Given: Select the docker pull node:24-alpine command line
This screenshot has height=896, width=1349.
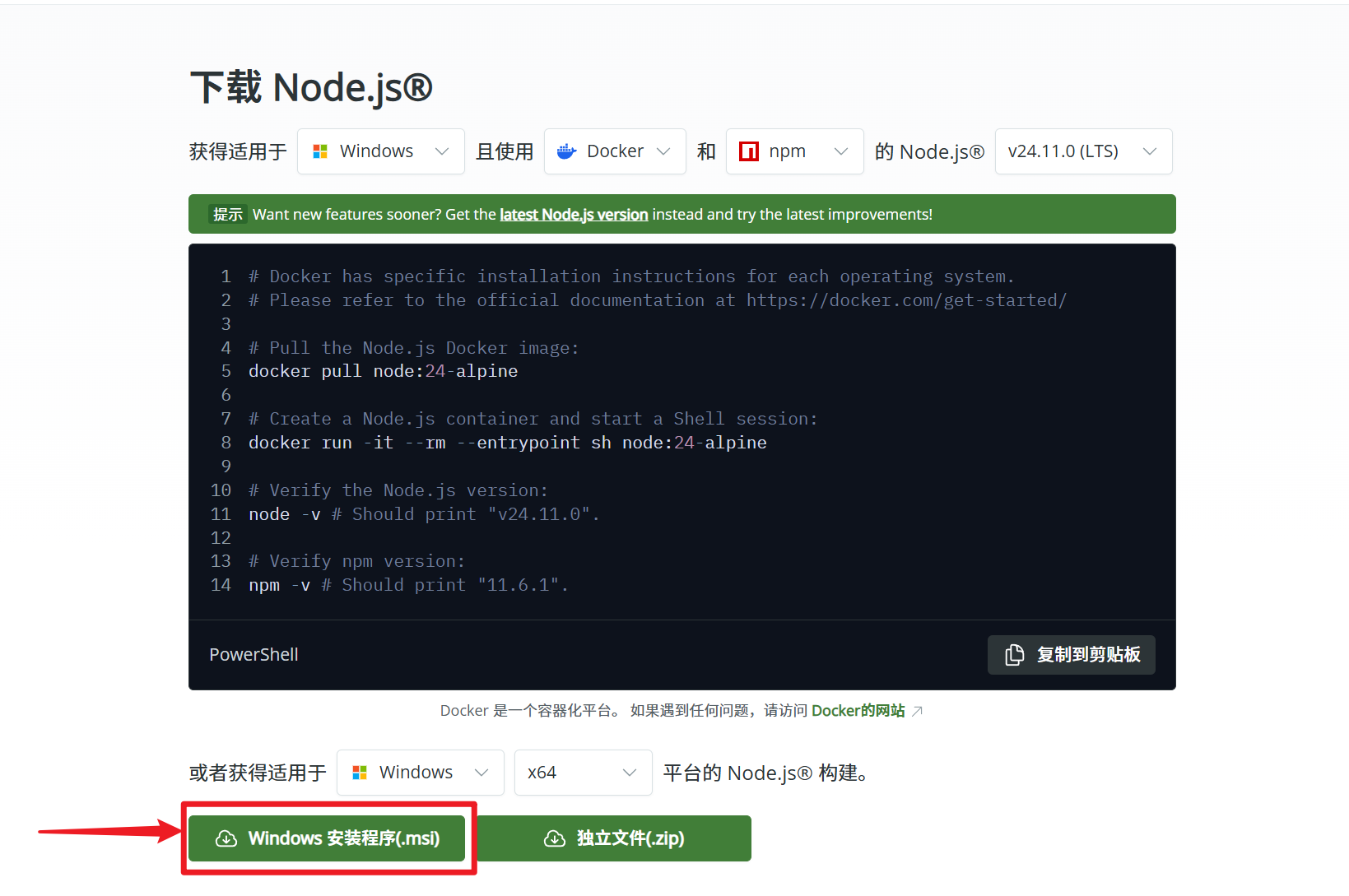Looking at the screenshot, I should tap(383, 371).
